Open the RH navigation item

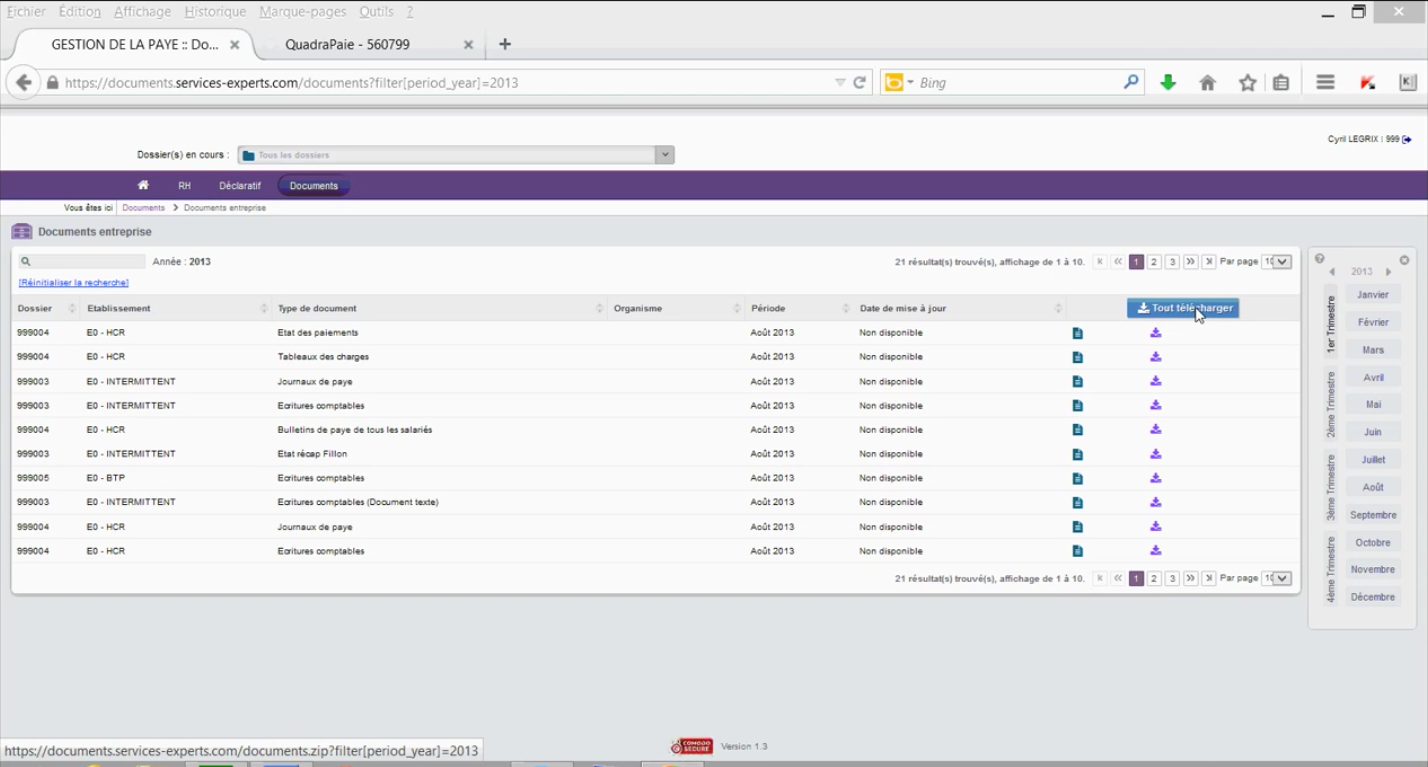click(184, 186)
